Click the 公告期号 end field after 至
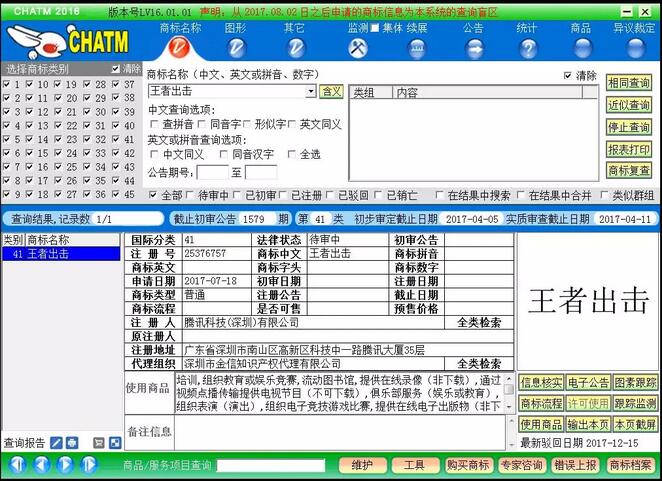The image size is (662, 481). click(x=261, y=172)
